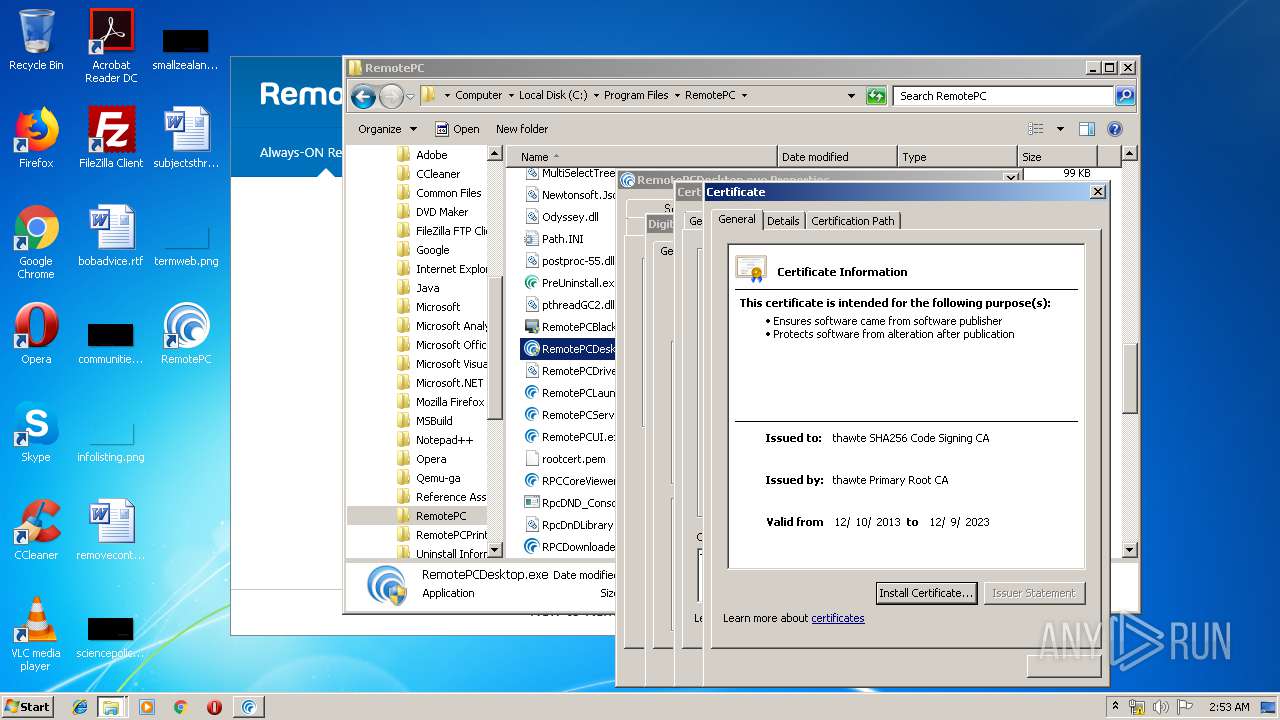Click New folder button

pyautogui.click(x=522, y=129)
